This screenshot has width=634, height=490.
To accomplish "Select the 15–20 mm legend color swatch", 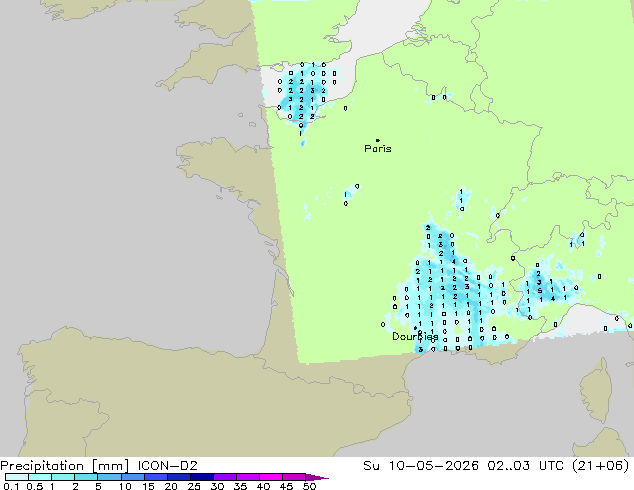I will click(x=155, y=477).
